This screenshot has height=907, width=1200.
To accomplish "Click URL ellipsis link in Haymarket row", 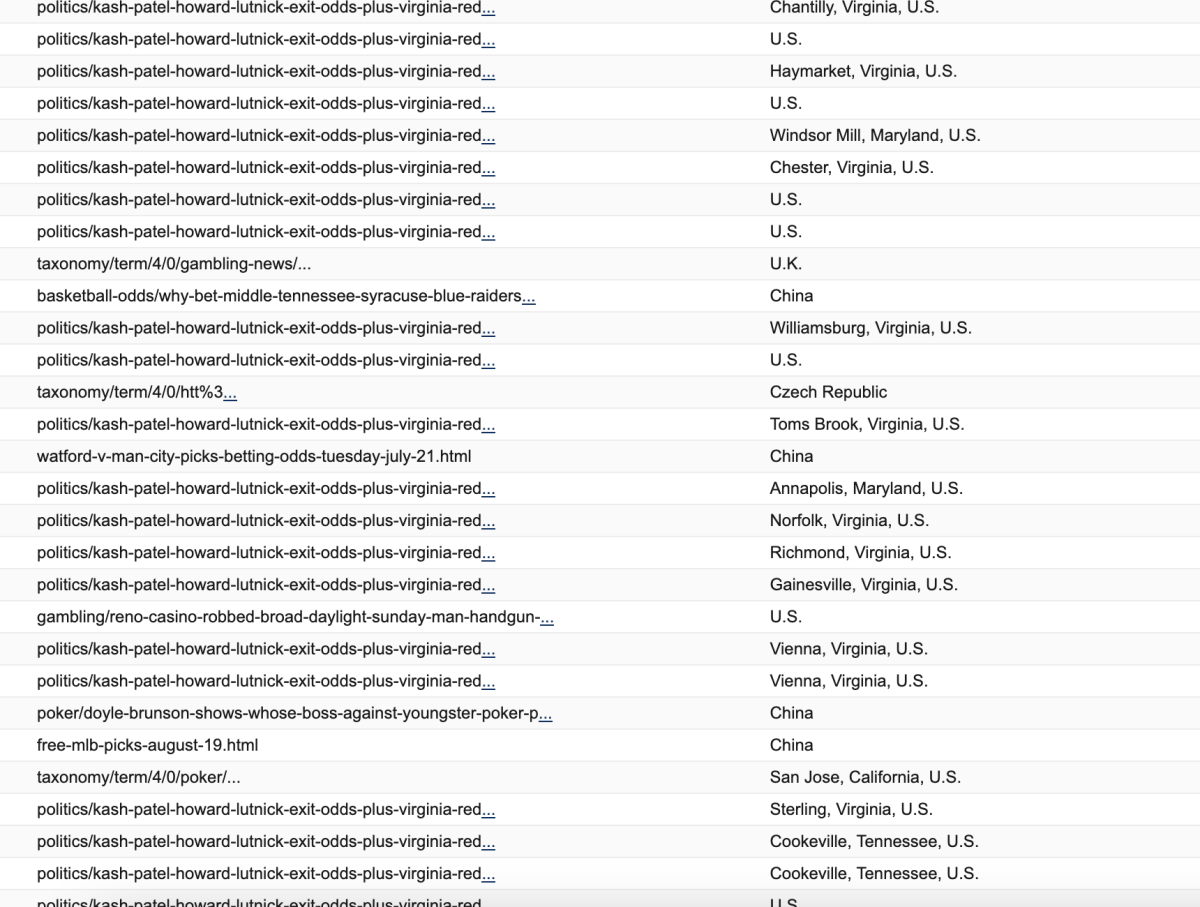I will tap(488, 73).
